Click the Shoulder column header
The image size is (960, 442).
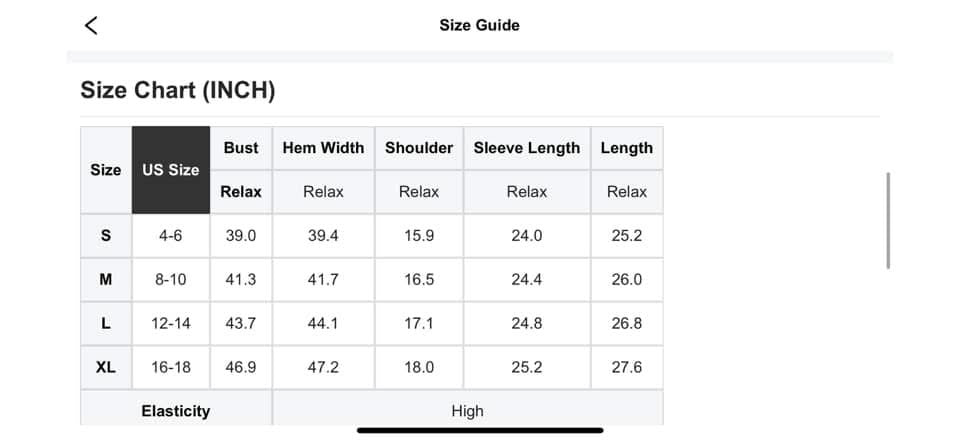tap(419, 148)
